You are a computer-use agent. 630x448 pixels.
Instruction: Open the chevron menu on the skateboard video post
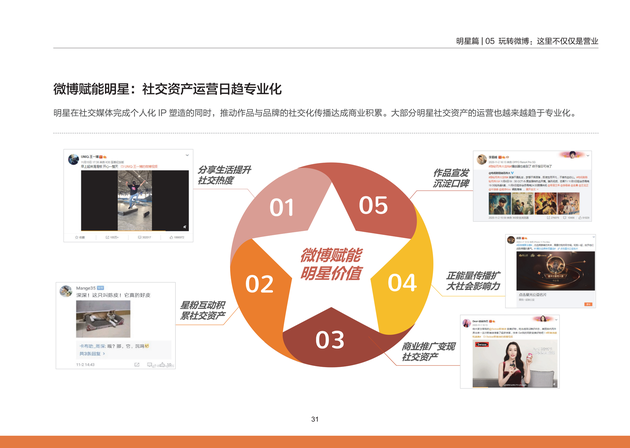(187, 155)
